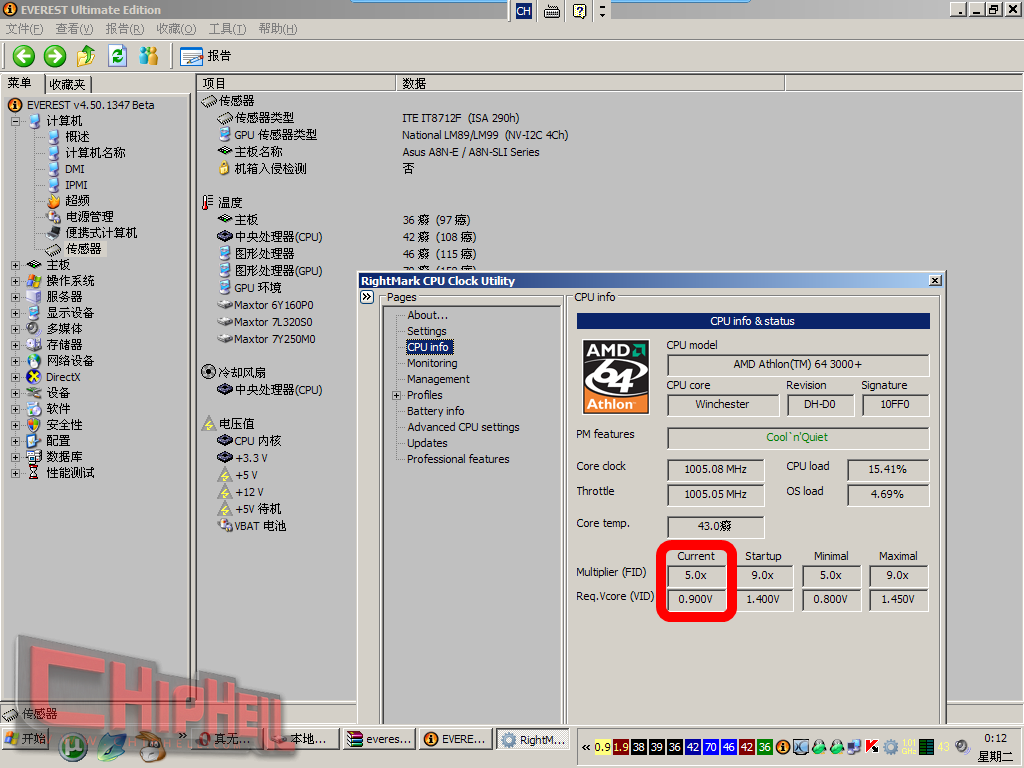Open the Updates page in RightMark
1024x768 pixels.
[427, 443]
